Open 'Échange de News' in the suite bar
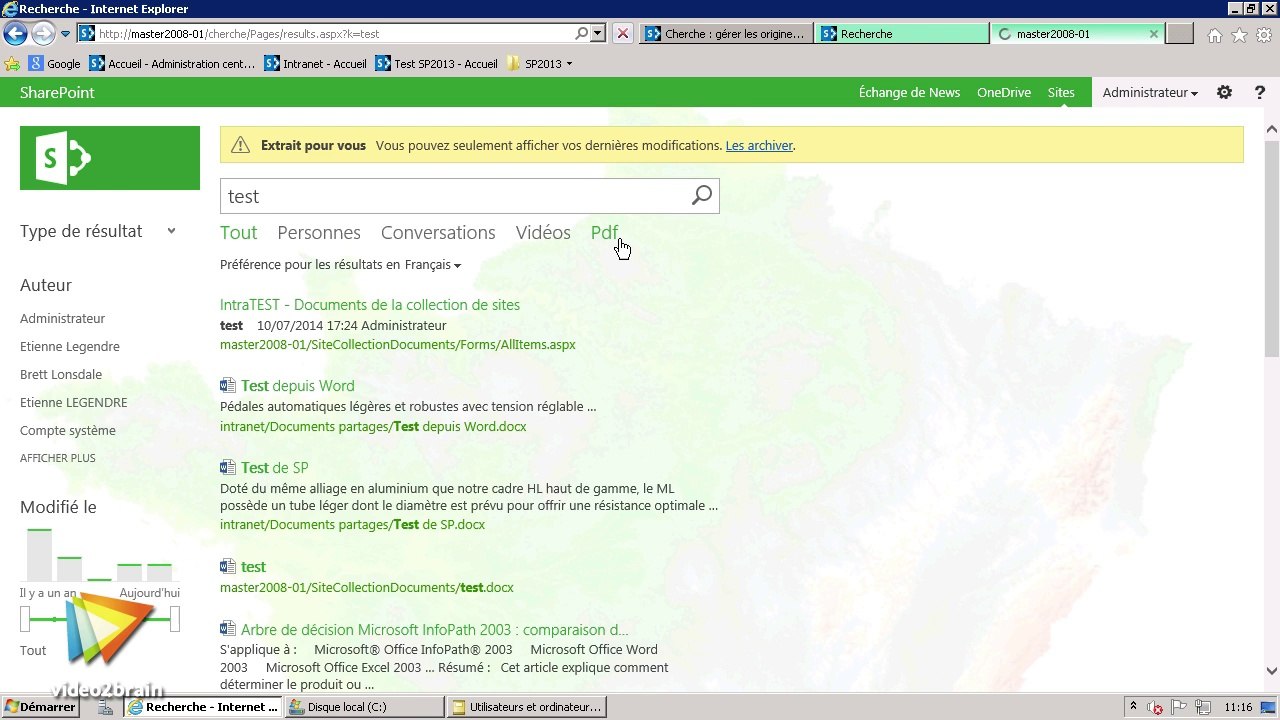Screen dimensions: 1280x720 pos(909,93)
